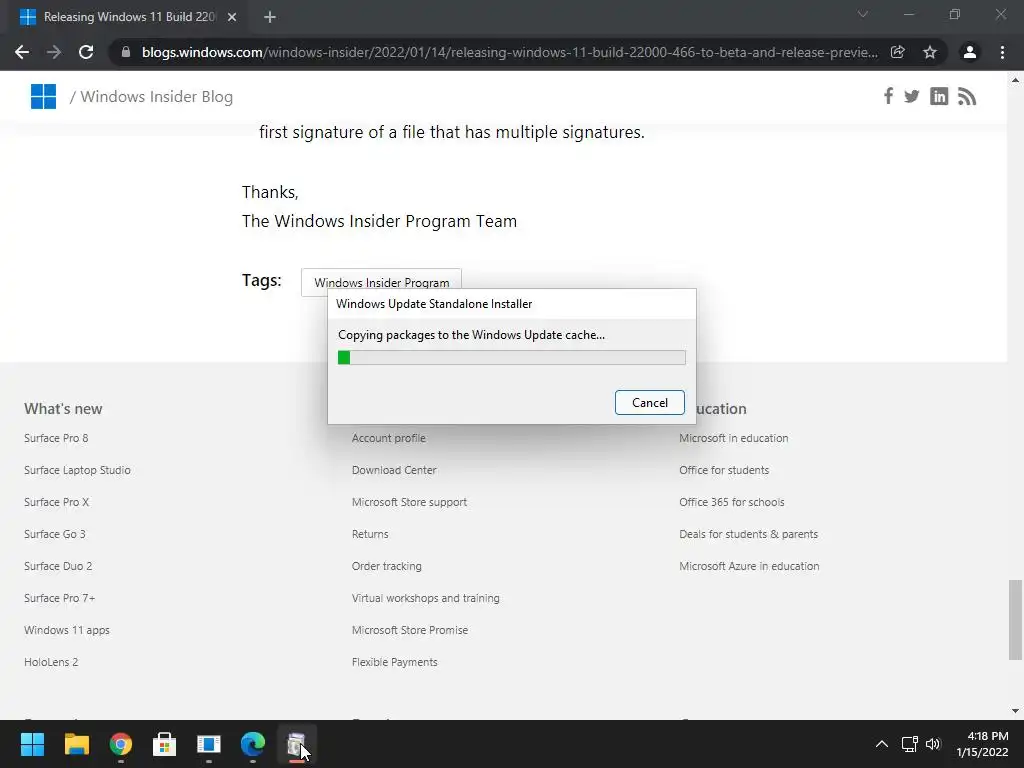Image resolution: width=1024 pixels, height=768 pixels.
Task: Click the padlock site info icon
Action: [x=126, y=52]
